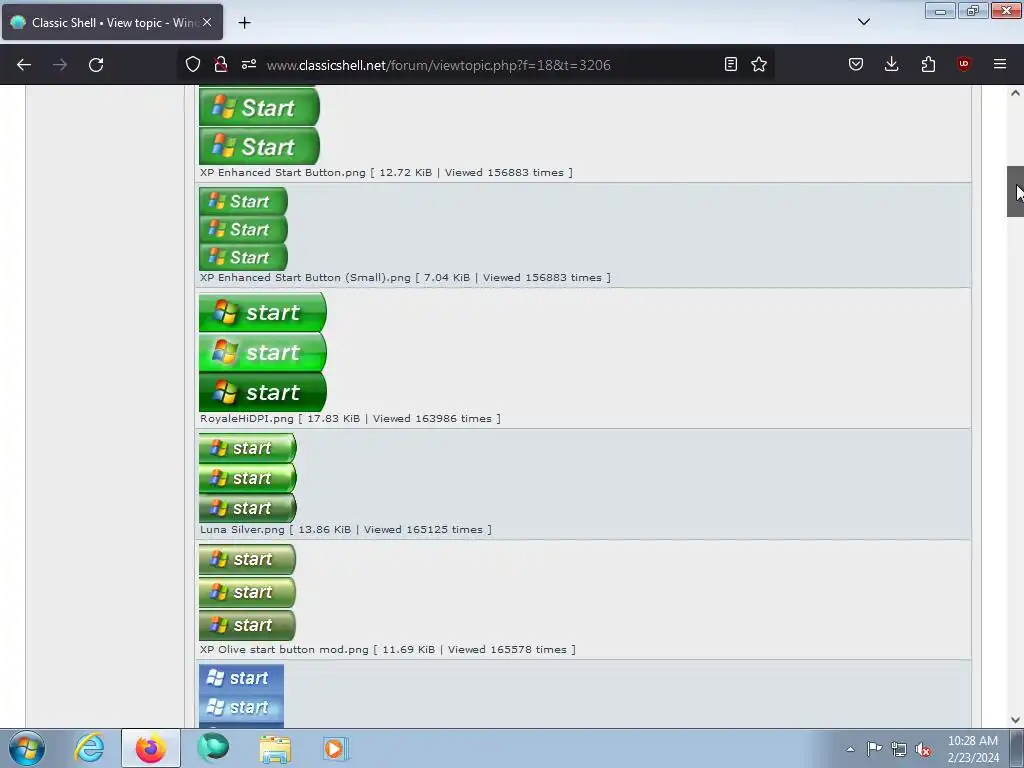Open a new browser tab
Viewport: 1024px width, 768px height.
click(x=244, y=23)
